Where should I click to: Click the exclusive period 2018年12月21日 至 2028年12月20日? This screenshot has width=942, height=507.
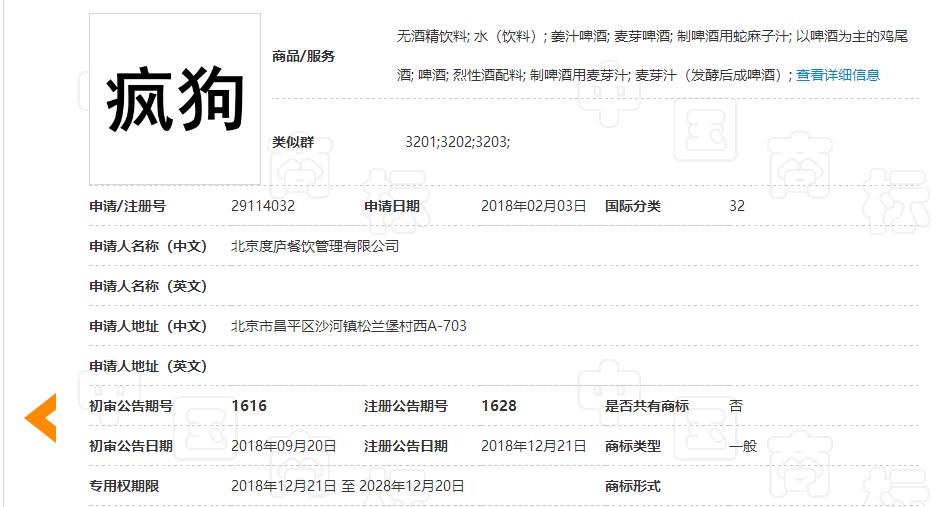tap(347, 486)
